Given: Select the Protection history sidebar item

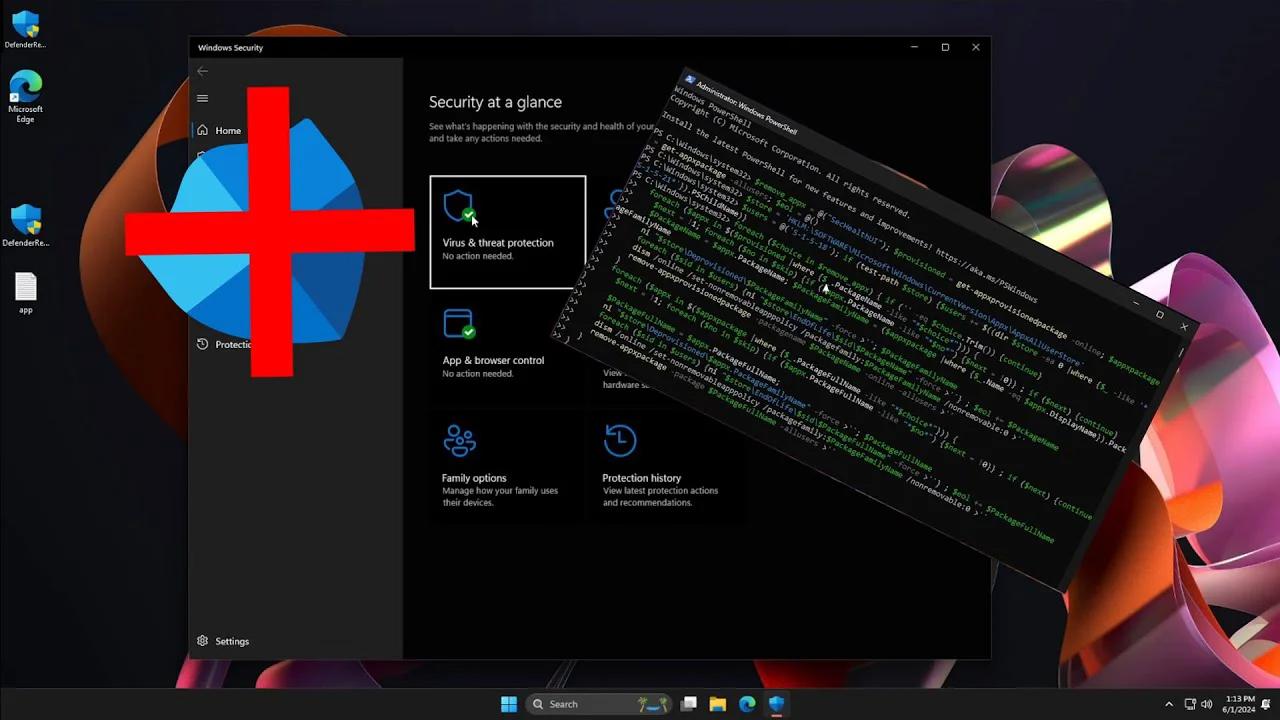Looking at the screenshot, I should point(224,344).
